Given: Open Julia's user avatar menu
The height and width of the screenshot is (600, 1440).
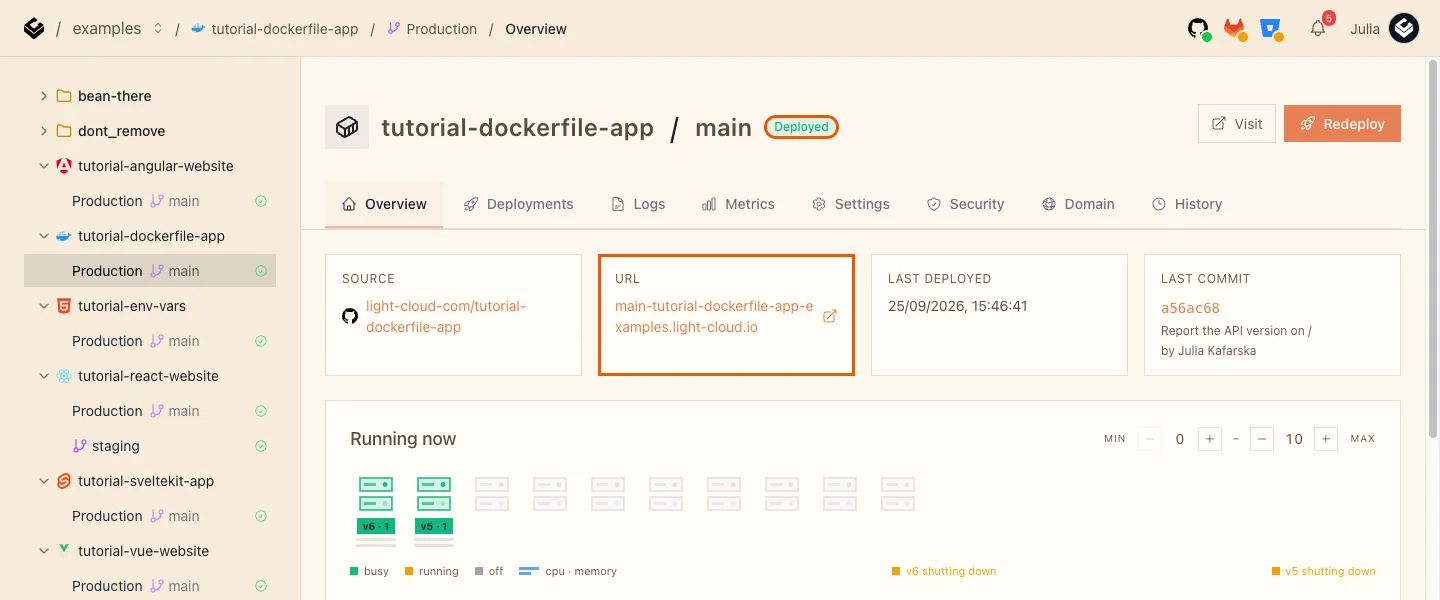Looking at the screenshot, I should (1404, 29).
